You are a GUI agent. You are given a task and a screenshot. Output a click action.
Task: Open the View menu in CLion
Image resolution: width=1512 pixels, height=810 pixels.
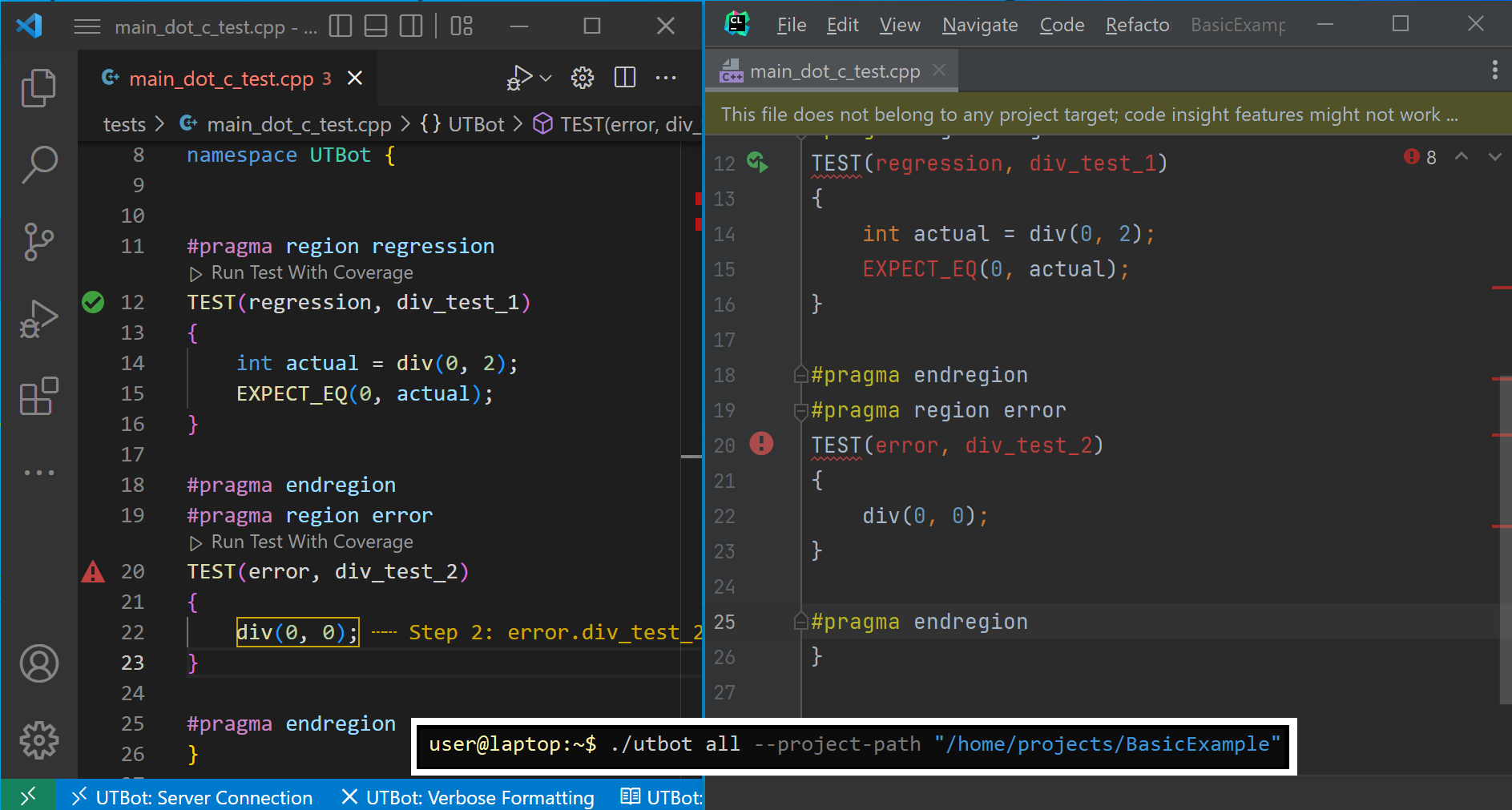point(900,25)
